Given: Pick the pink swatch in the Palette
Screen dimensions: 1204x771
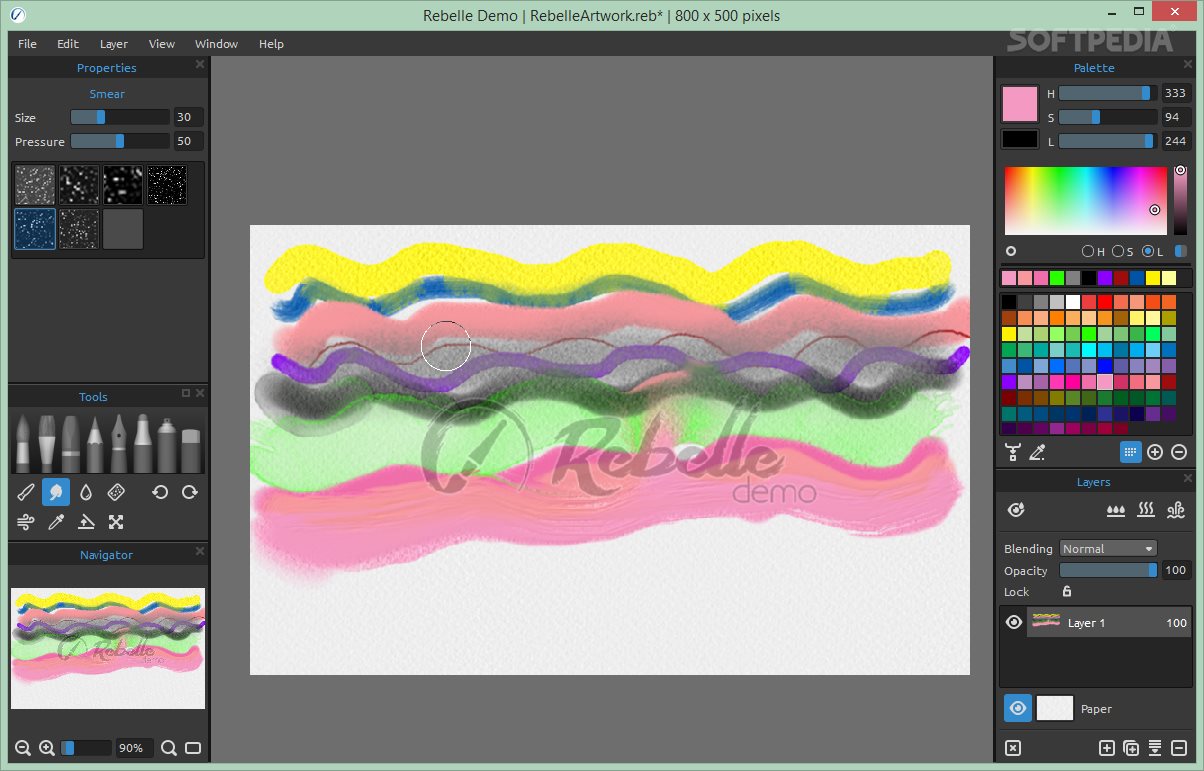Looking at the screenshot, I should [x=1009, y=277].
